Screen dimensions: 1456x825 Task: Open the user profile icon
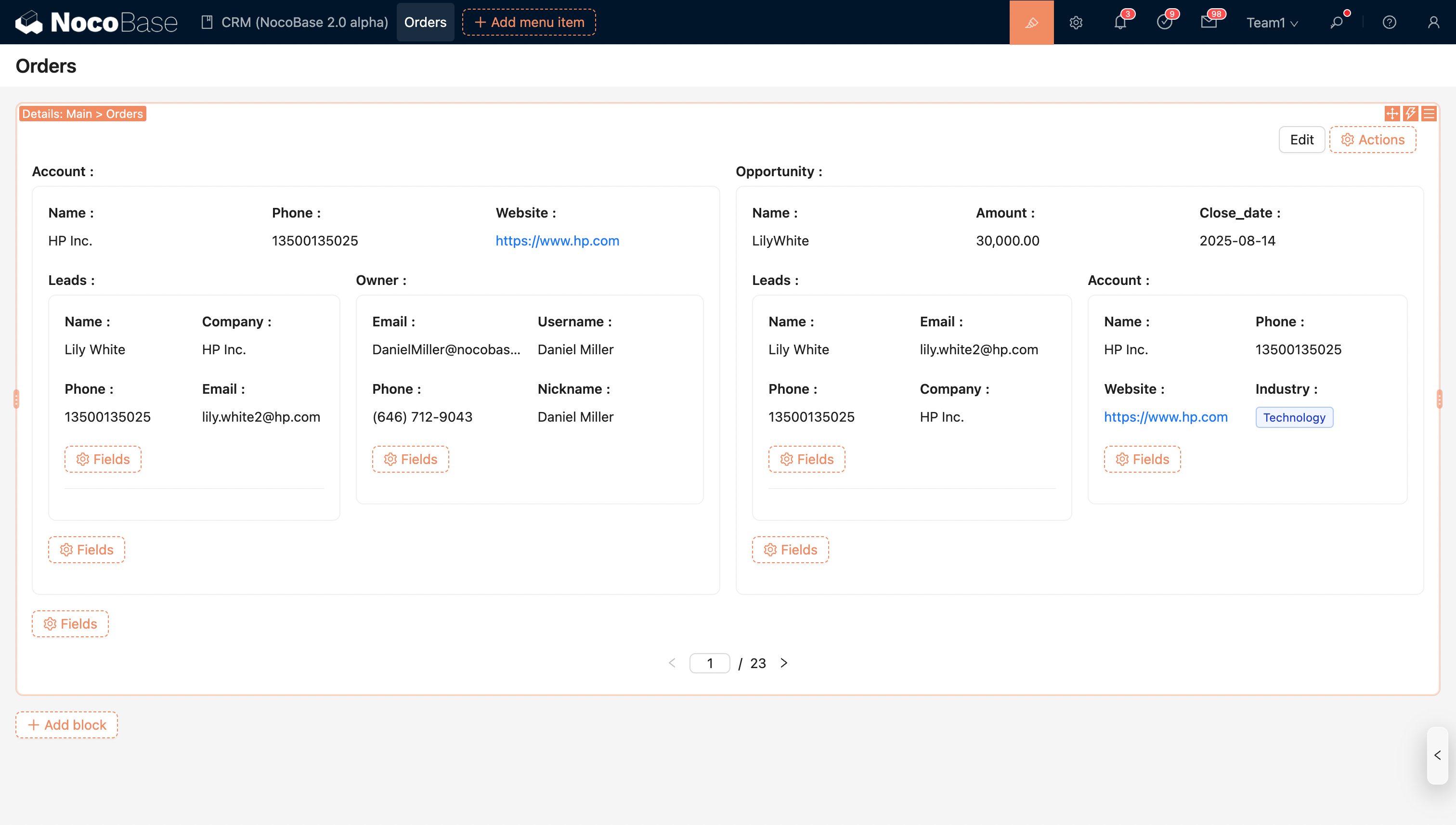pos(1433,23)
